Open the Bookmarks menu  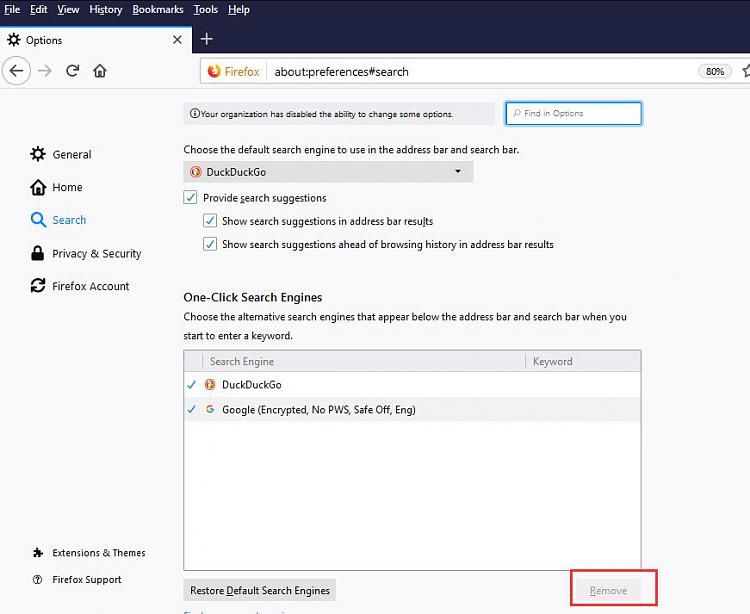click(158, 10)
